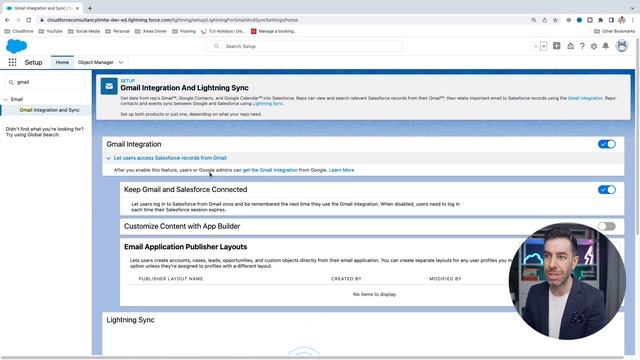Open the Cloudforce bookmarks folder
Screen dimensions: 640x360
click(19, 31)
